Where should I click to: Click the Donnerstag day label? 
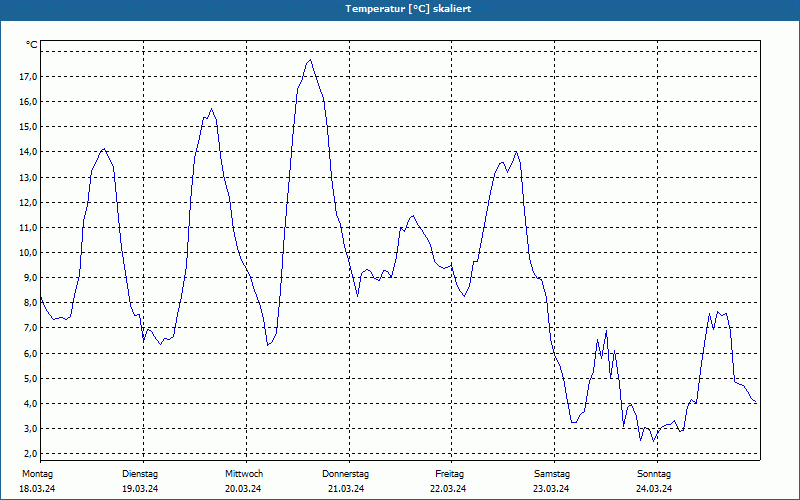[345, 474]
